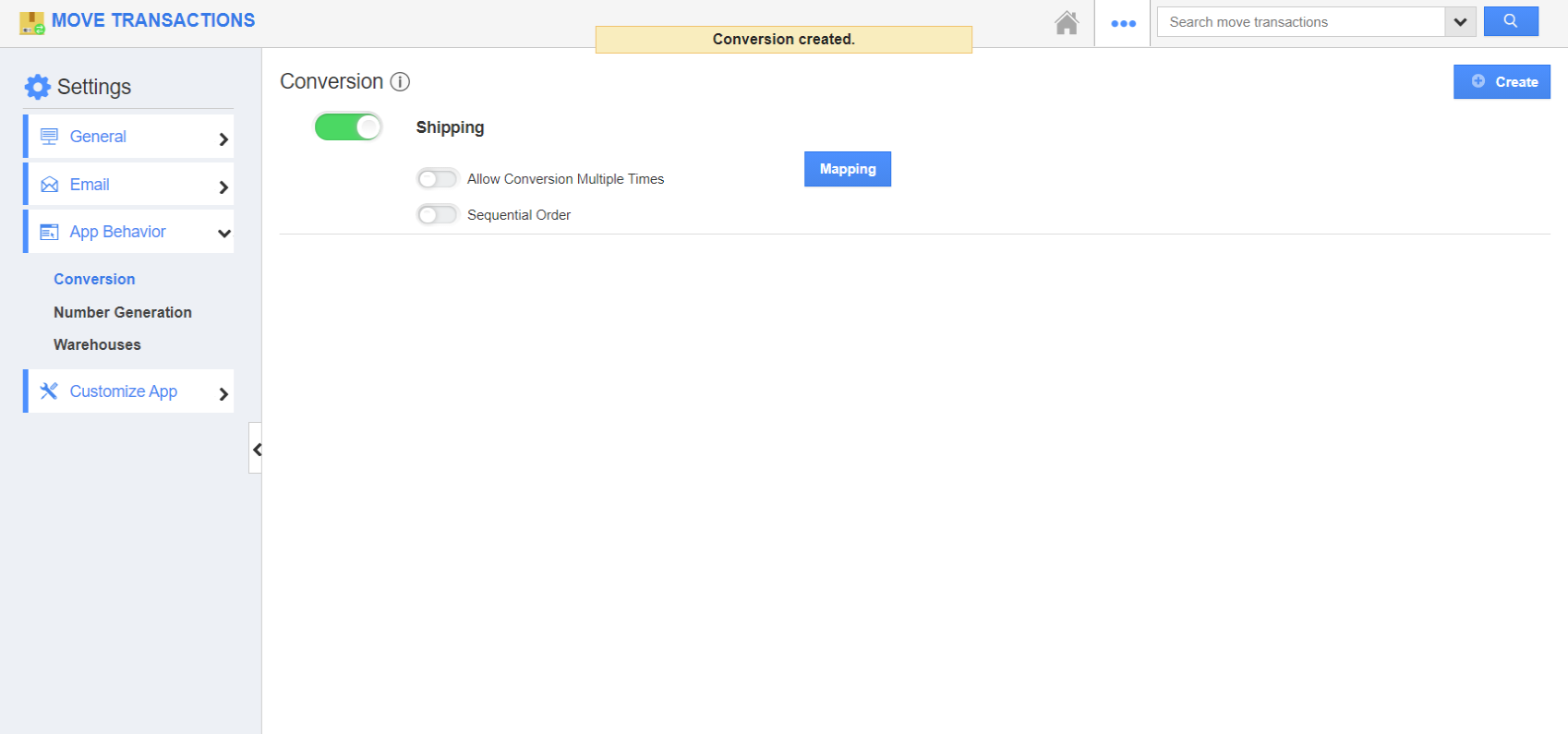1568x734 pixels.
Task: Expand Email with its chevron arrow
Action: 223,187
